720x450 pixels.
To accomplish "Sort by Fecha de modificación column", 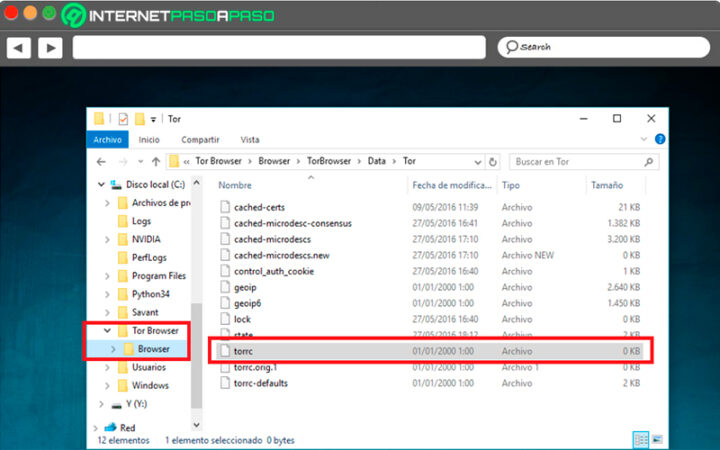I will [452, 185].
